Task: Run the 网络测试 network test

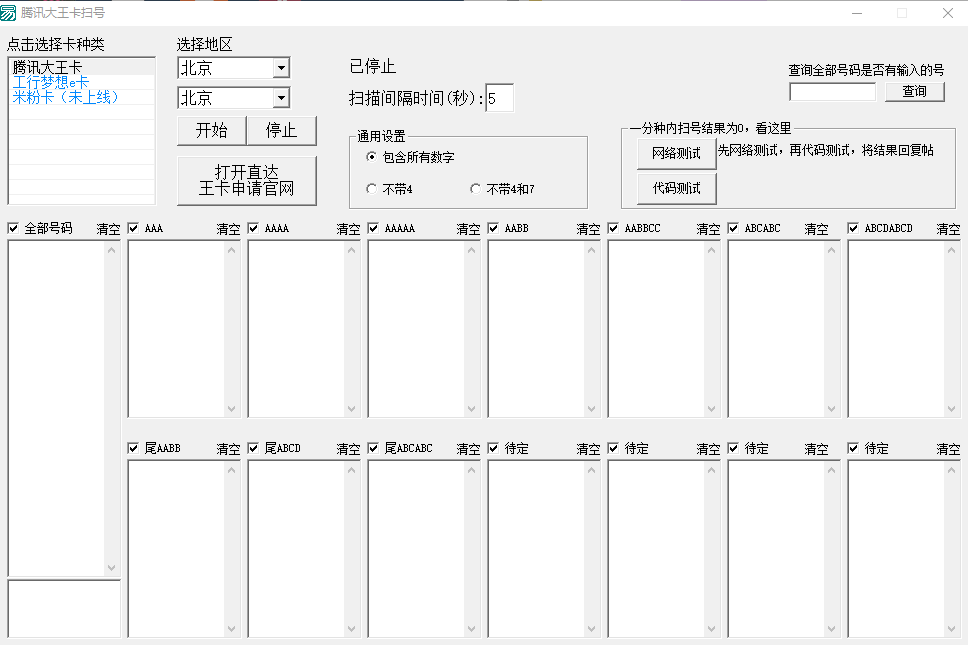Action: tap(677, 153)
